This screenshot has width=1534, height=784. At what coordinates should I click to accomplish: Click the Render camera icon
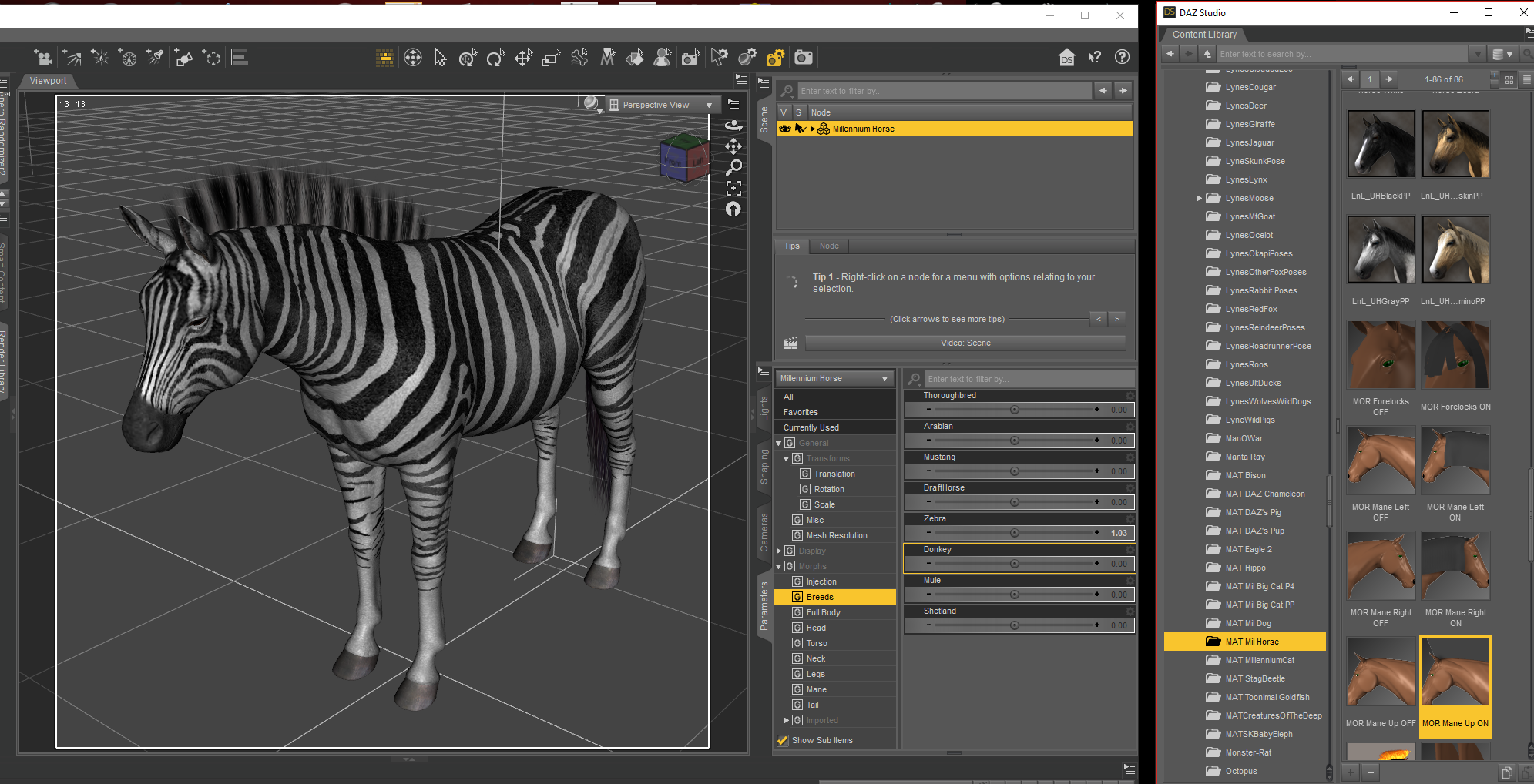coord(803,58)
